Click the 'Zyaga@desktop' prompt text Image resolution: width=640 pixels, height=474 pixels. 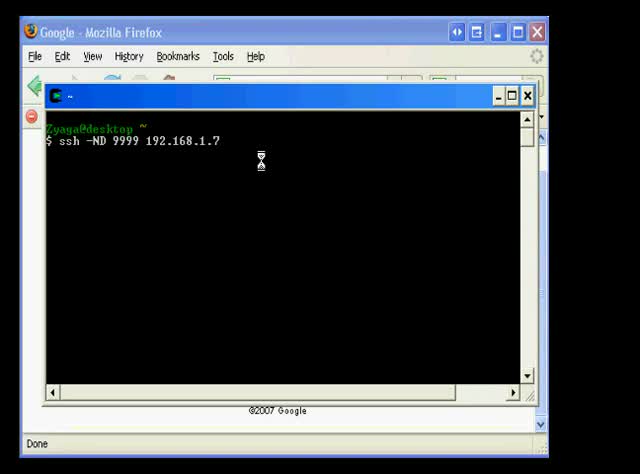click(x=89, y=129)
